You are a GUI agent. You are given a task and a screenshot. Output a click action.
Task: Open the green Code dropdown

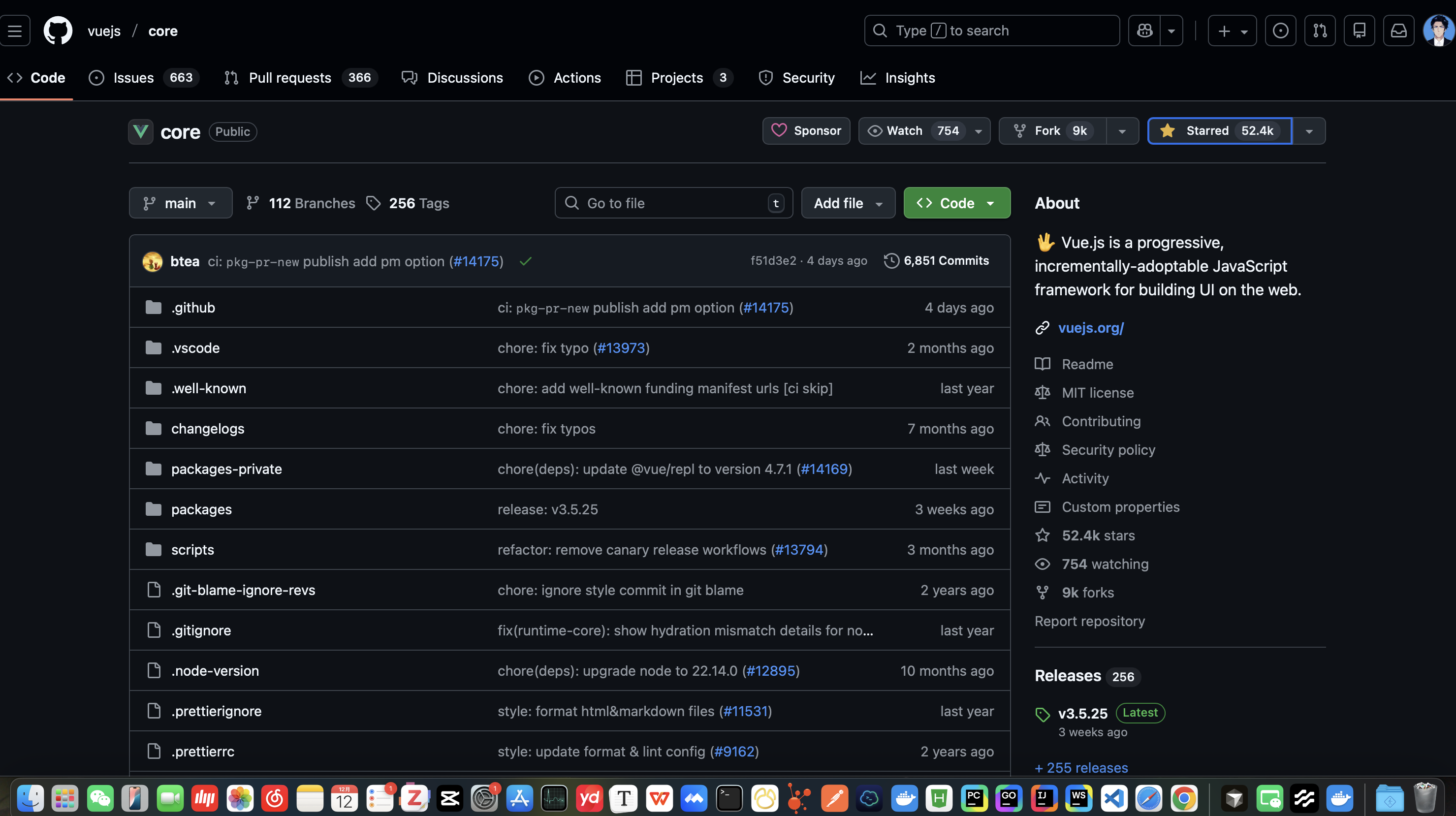[x=956, y=203]
